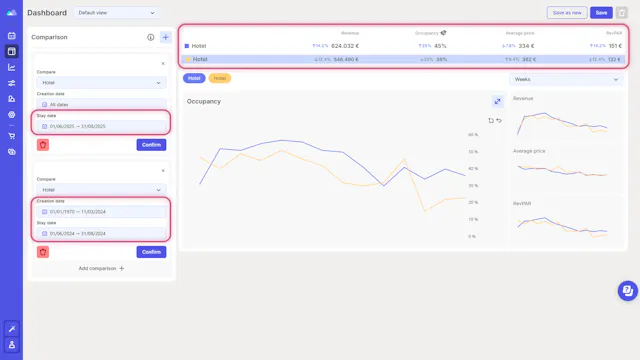Delete the first comparison with the trash button

[43, 144]
